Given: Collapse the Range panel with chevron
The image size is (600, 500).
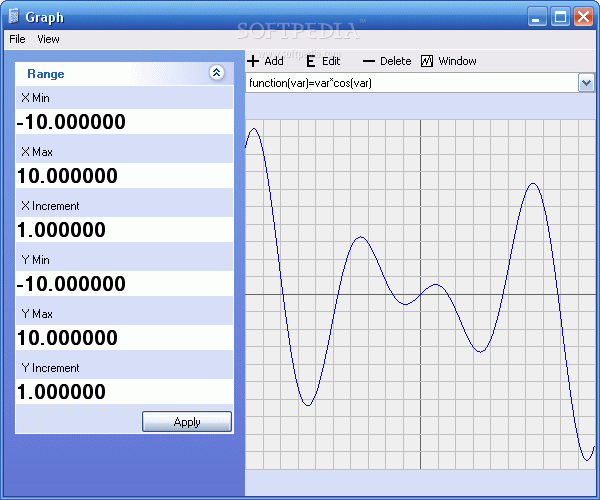Looking at the screenshot, I should [x=217, y=72].
